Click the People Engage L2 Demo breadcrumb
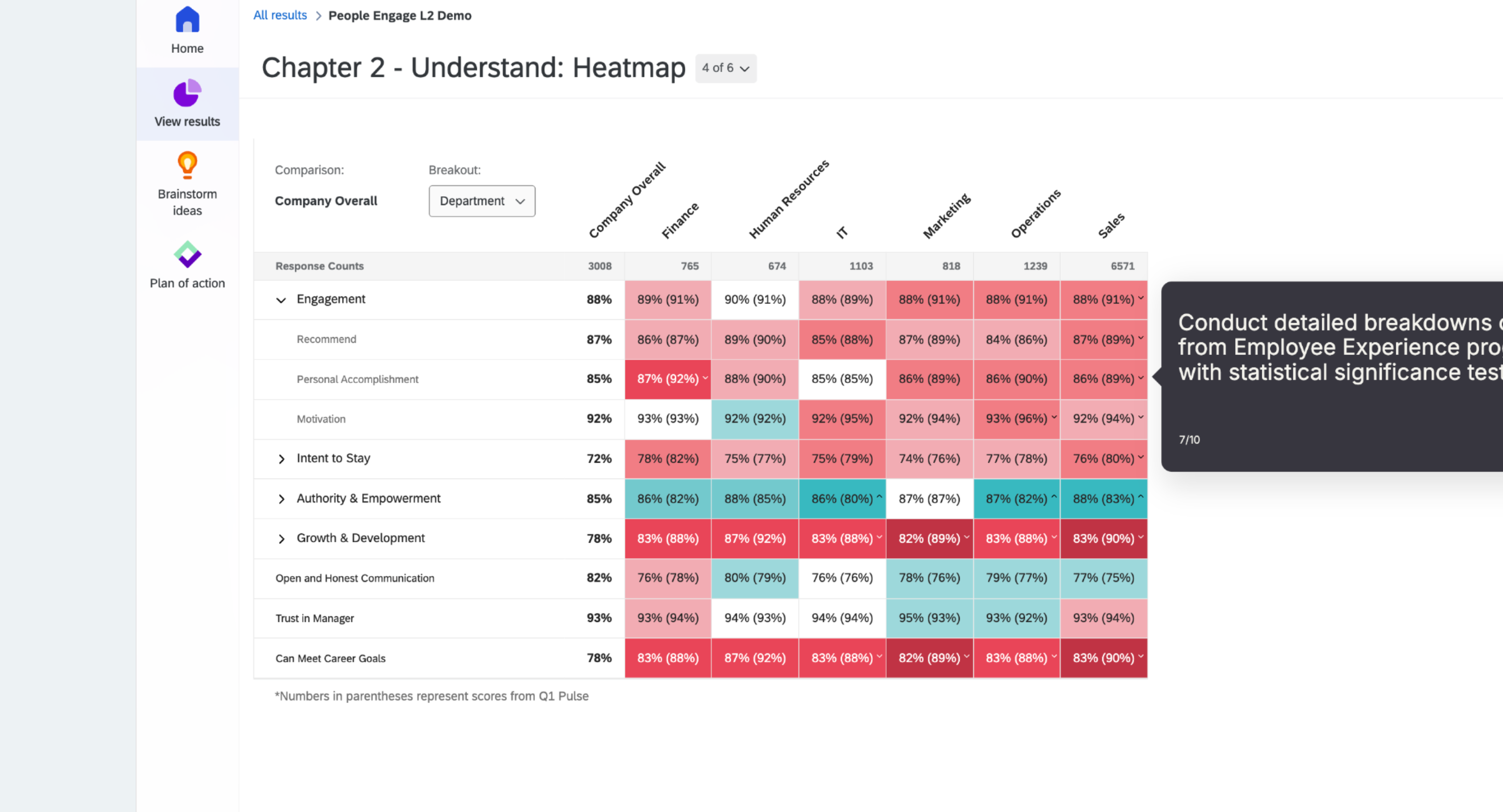The width and height of the screenshot is (1503, 812). pos(400,15)
